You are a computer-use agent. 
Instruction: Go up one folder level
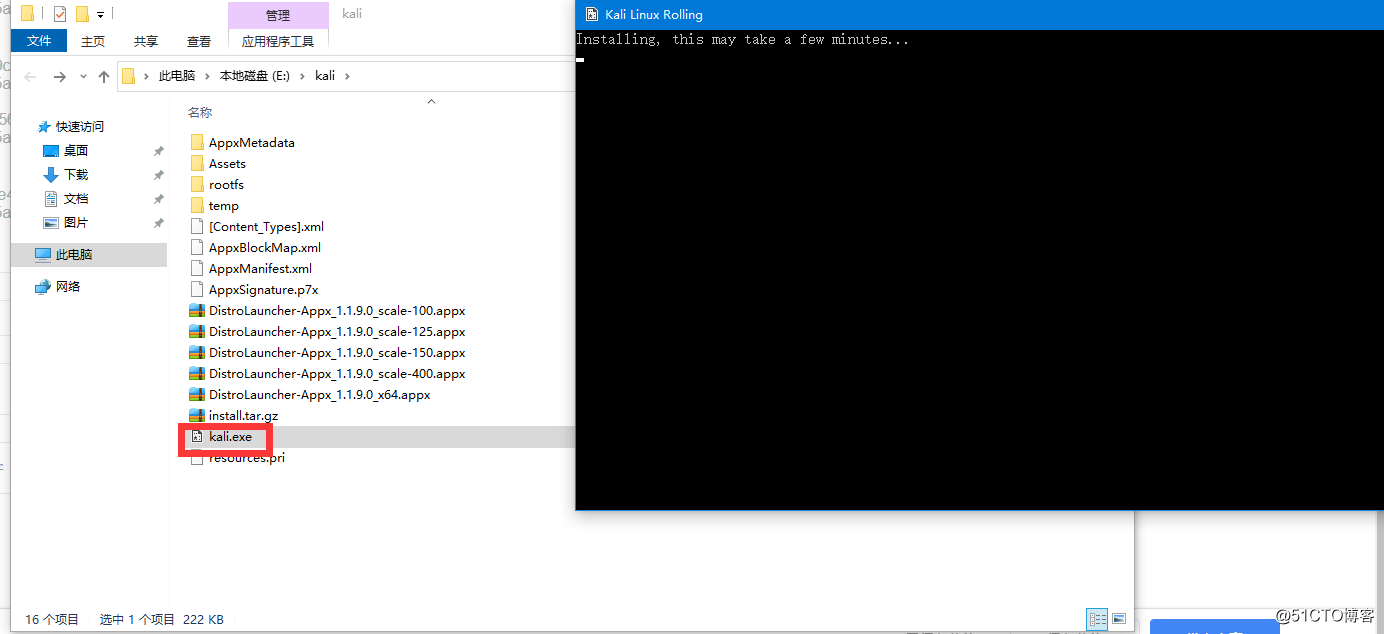[104, 77]
